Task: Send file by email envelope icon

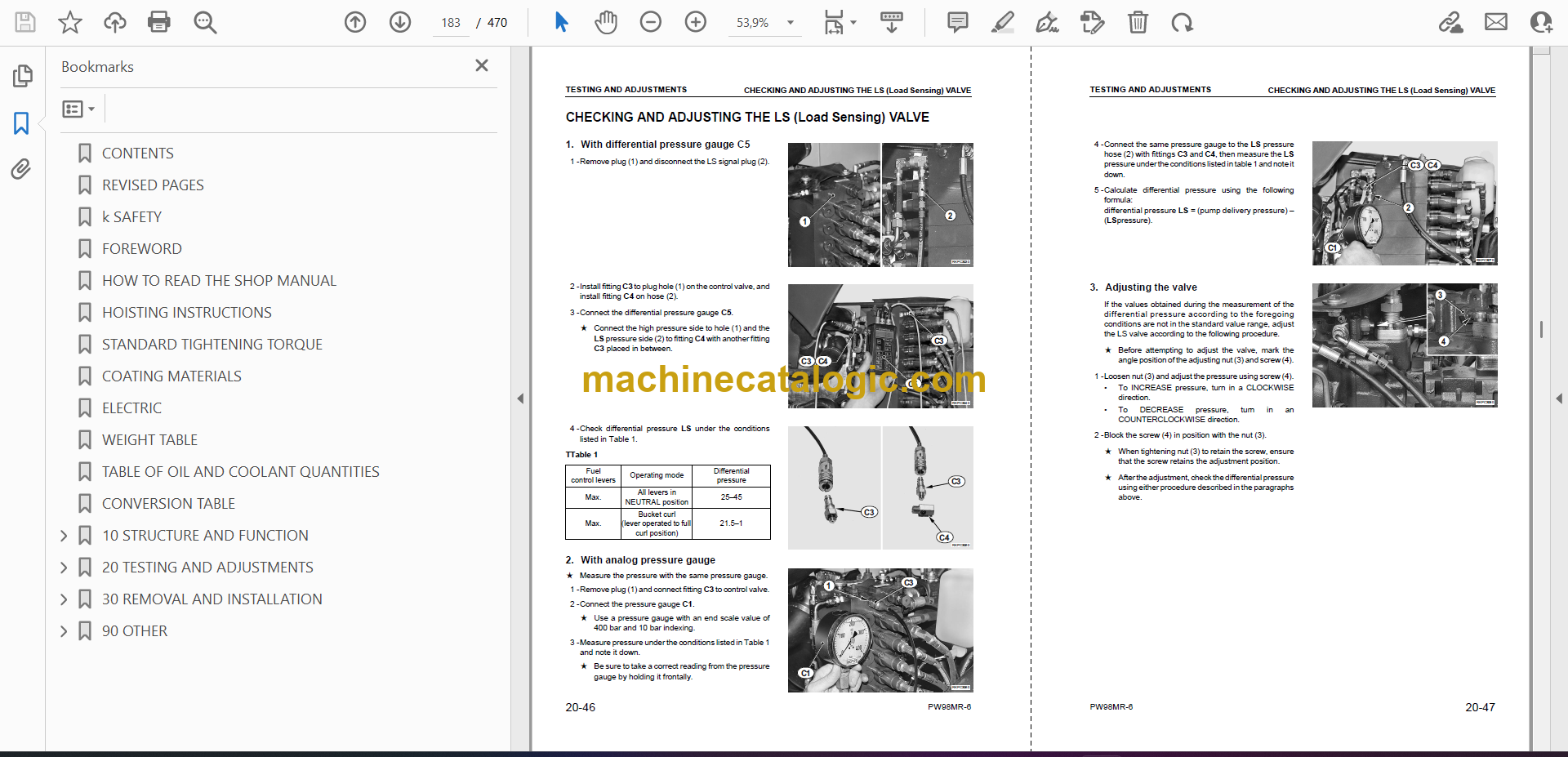Action: [x=1496, y=22]
